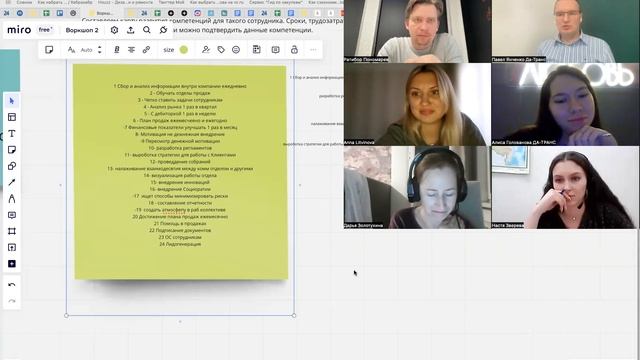640x360 pixels.
Task: Select sticky line '10- разработка регламентов'
Action: (x=180, y=148)
